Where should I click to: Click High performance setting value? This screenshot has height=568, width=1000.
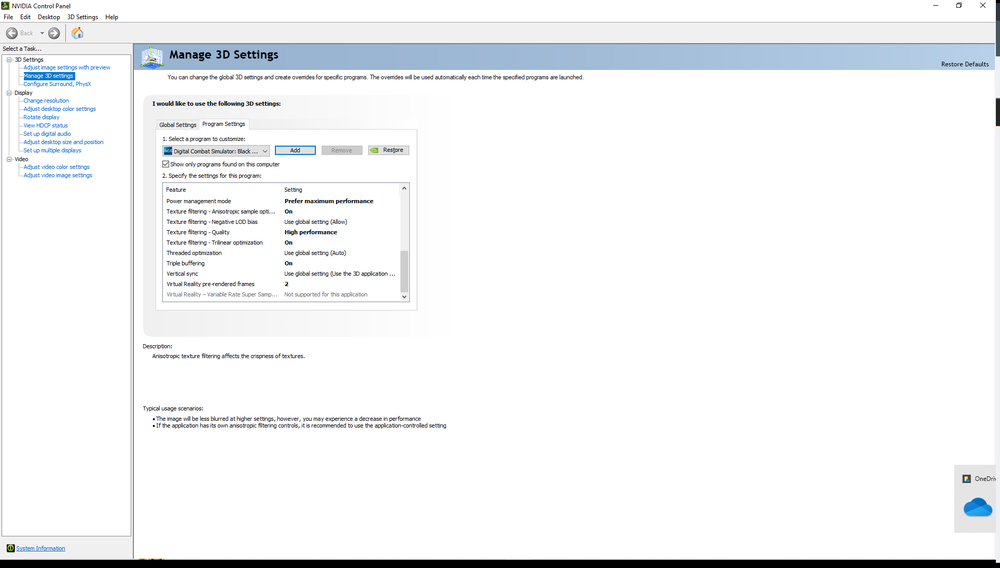pyautogui.click(x=311, y=233)
